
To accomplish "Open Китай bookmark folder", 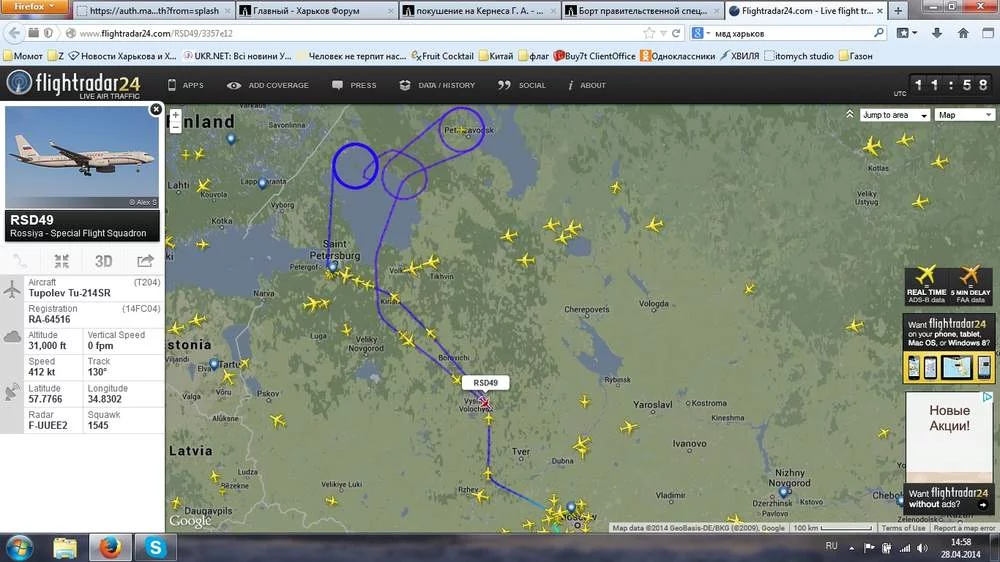I will [x=496, y=56].
